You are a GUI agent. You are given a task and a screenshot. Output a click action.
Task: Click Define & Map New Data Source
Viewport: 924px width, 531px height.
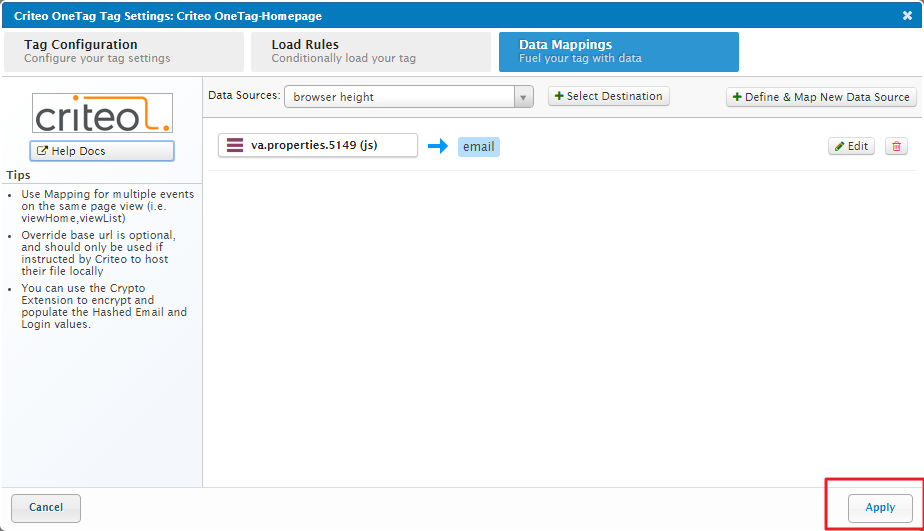tap(821, 97)
